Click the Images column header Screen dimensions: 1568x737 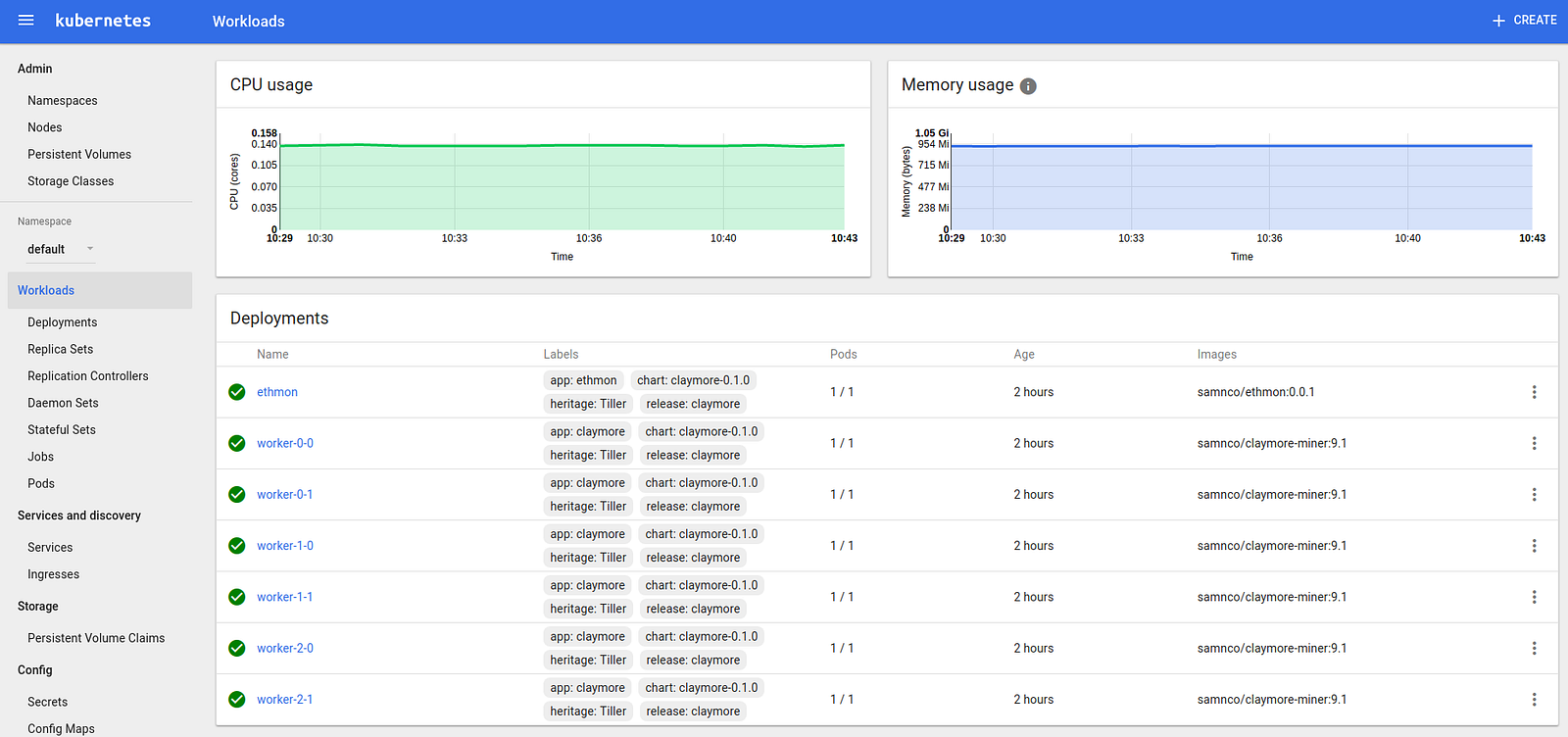(1217, 355)
